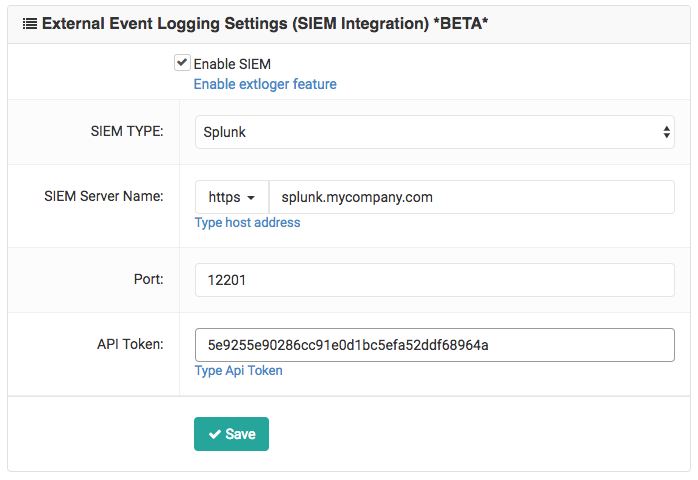Focus the SIEM server name field splunk.mycompany.com
Viewport: 698px width, 480px height.
(472, 197)
